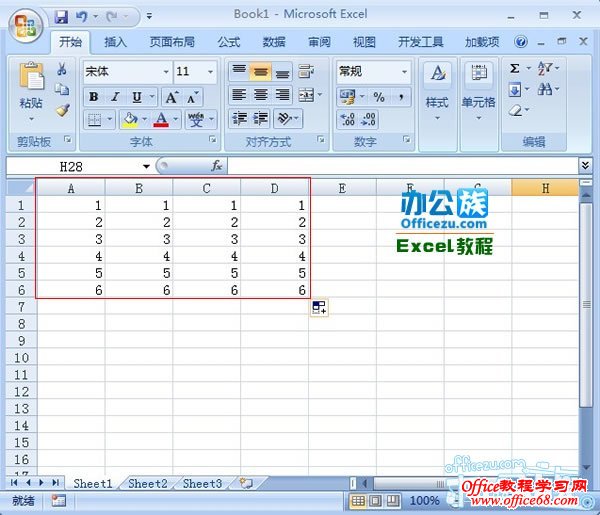The image size is (600, 515).
Task: Switch to Page Break Preview
Action: (x=393, y=500)
